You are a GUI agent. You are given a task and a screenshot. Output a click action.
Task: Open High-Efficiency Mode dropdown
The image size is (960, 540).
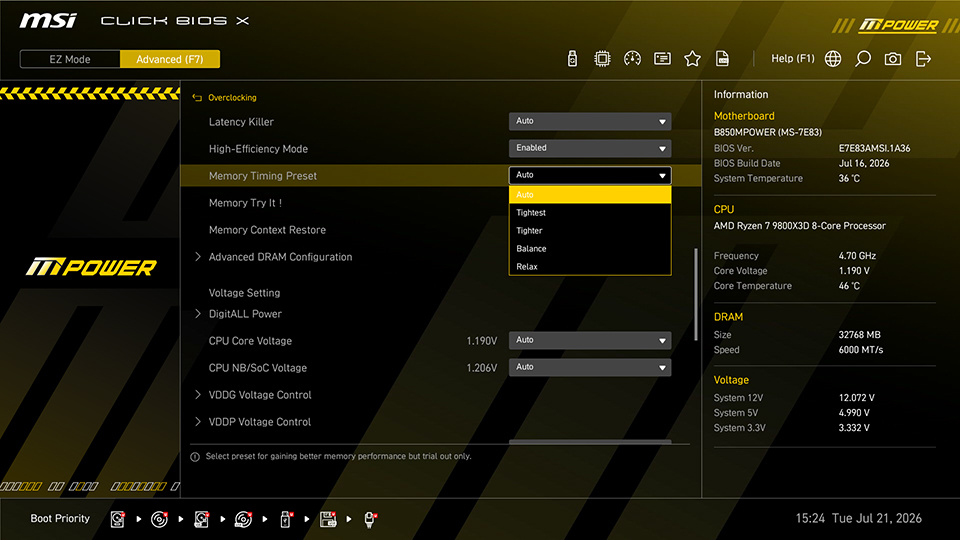590,148
